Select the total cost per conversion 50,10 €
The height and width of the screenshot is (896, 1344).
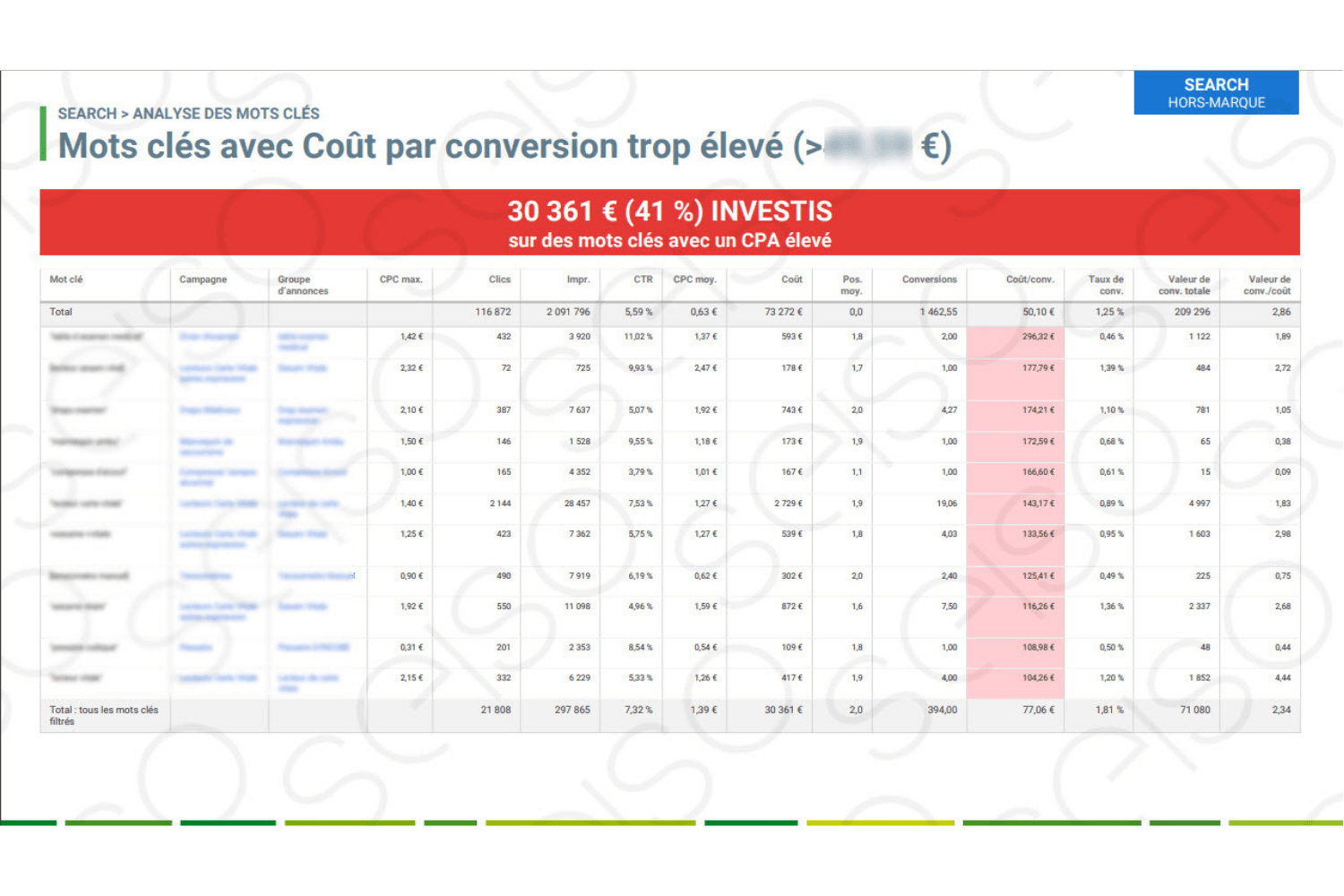pos(1038,312)
